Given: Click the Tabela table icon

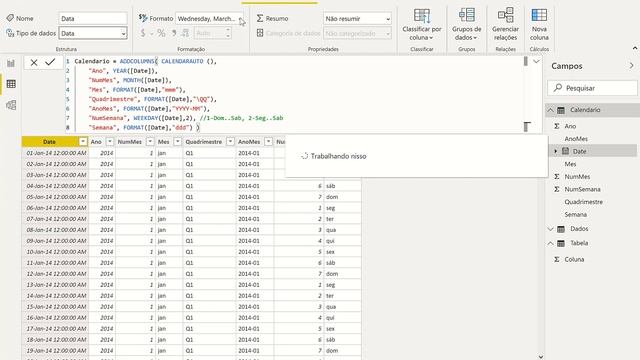Looking at the screenshot, I should tap(561, 244).
